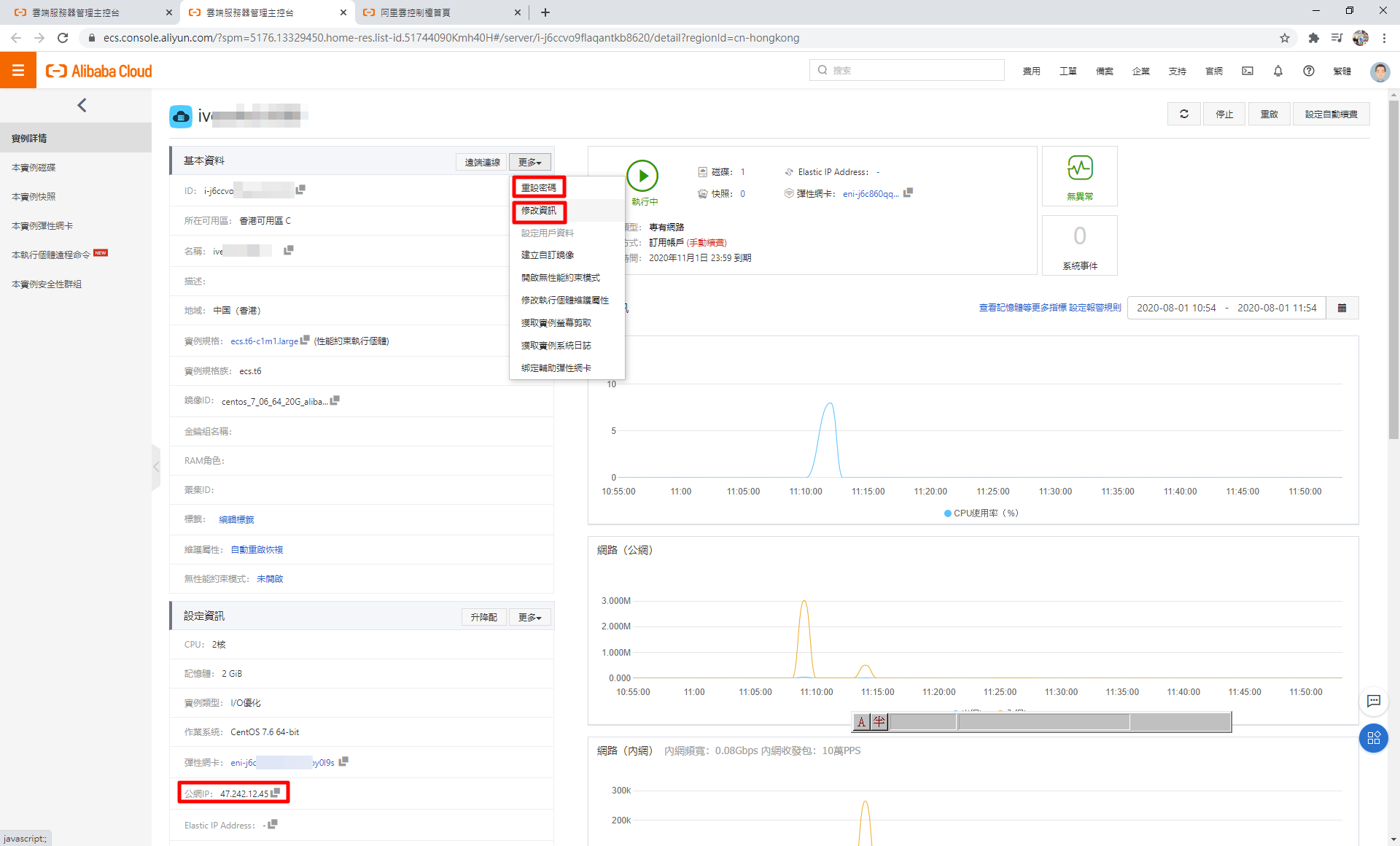Click the refresh icon button beside 停止
1400x846 pixels.
pyautogui.click(x=1183, y=114)
